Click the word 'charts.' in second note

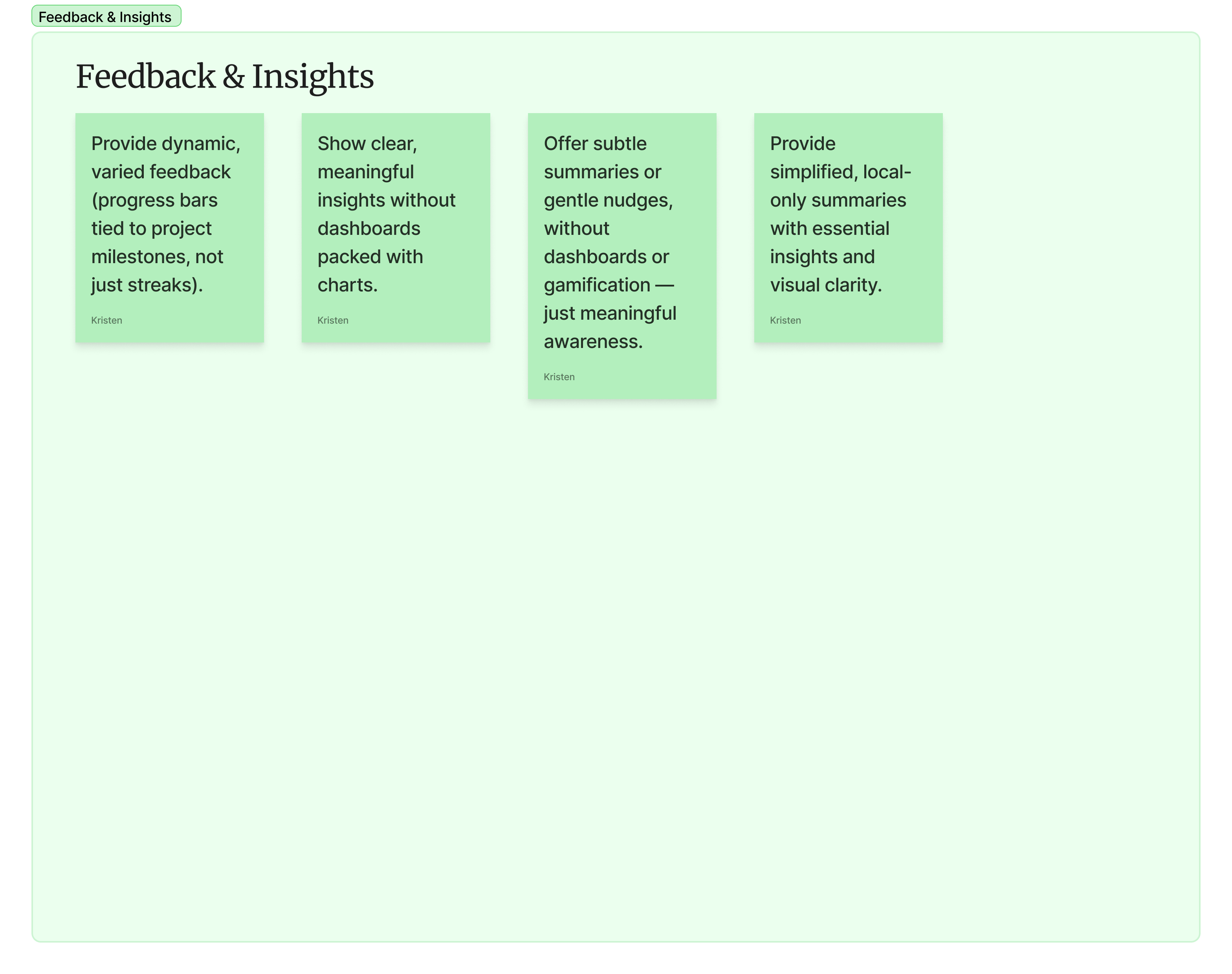347,285
